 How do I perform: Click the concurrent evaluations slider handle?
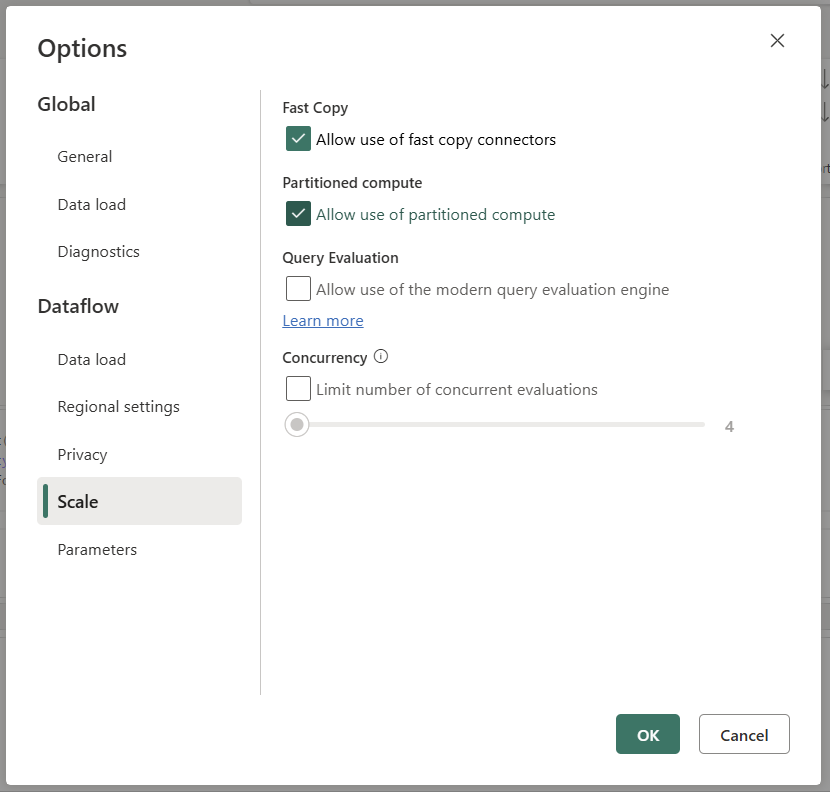click(296, 424)
